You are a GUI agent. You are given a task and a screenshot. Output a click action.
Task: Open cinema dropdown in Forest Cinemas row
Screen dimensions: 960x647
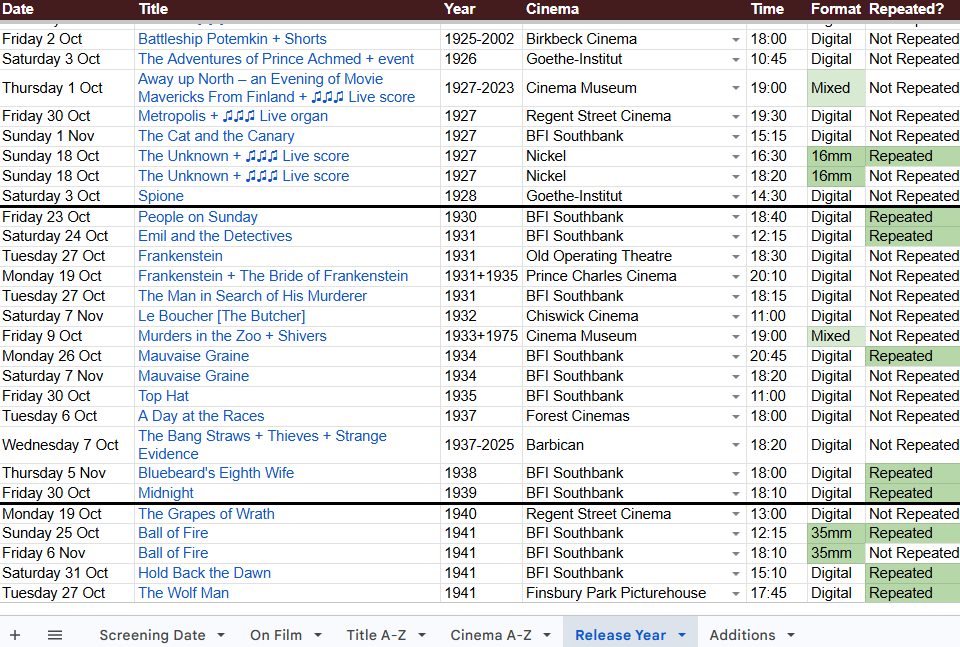click(x=735, y=417)
